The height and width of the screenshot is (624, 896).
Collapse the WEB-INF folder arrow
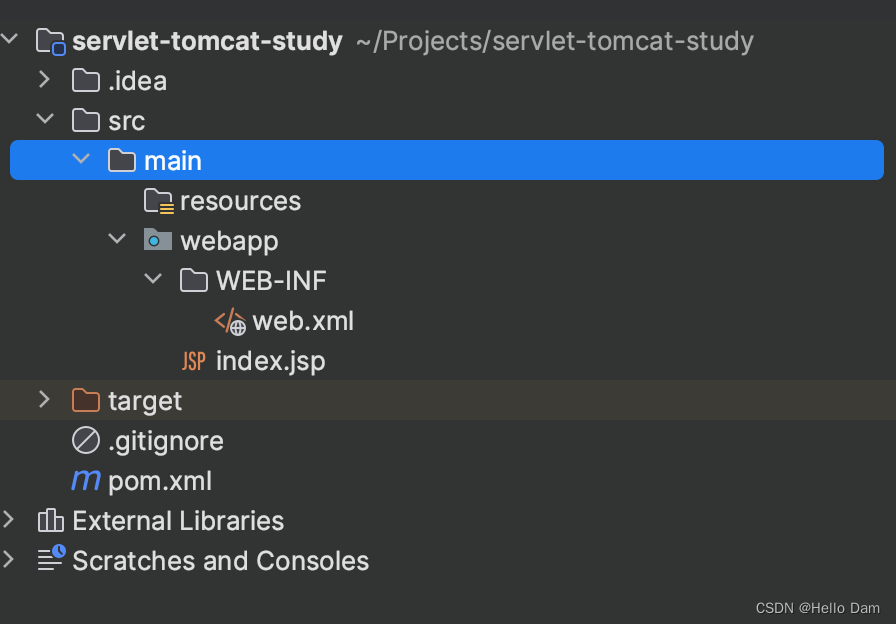click(153, 279)
